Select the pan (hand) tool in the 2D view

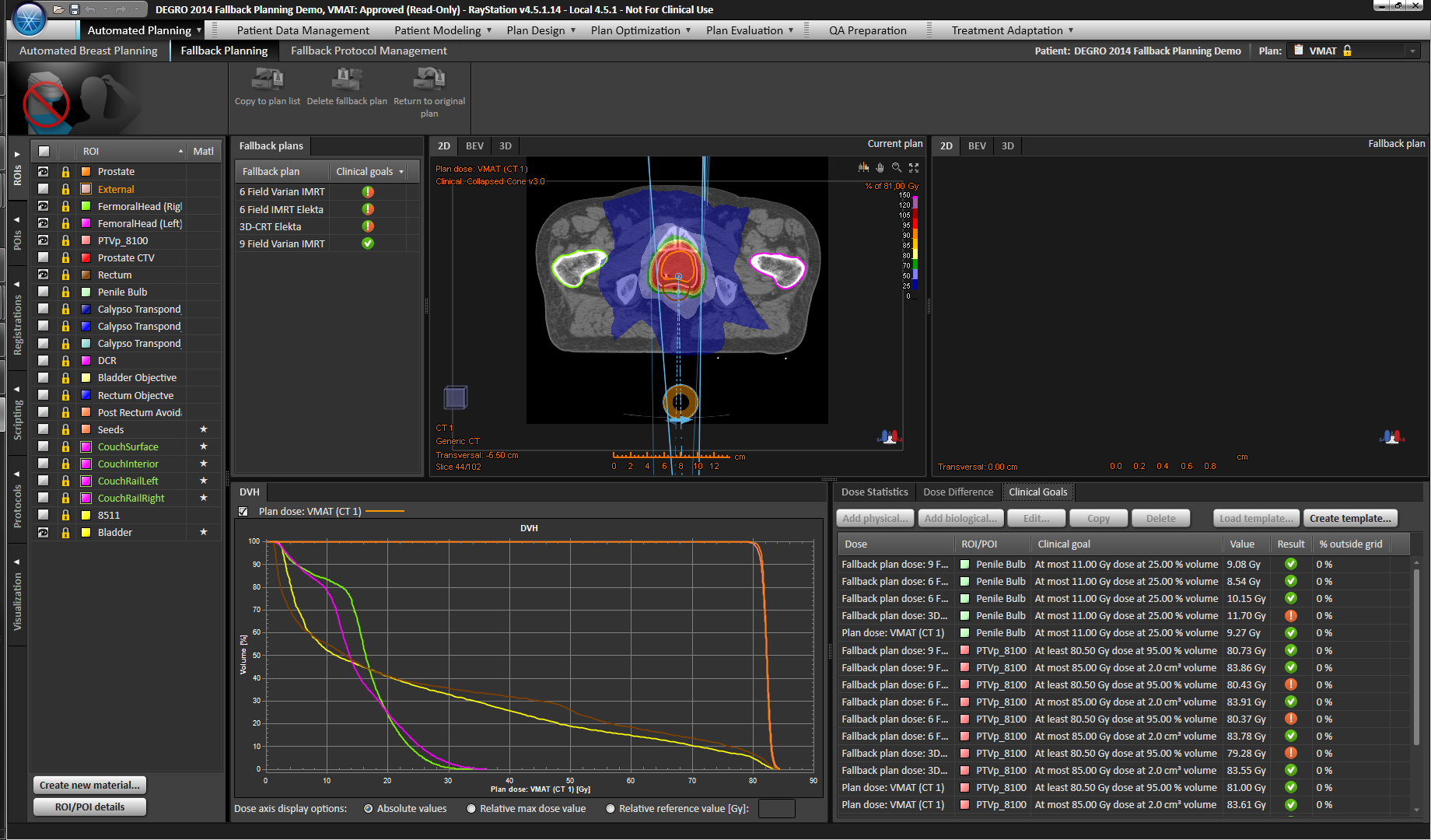coord(880,167)
